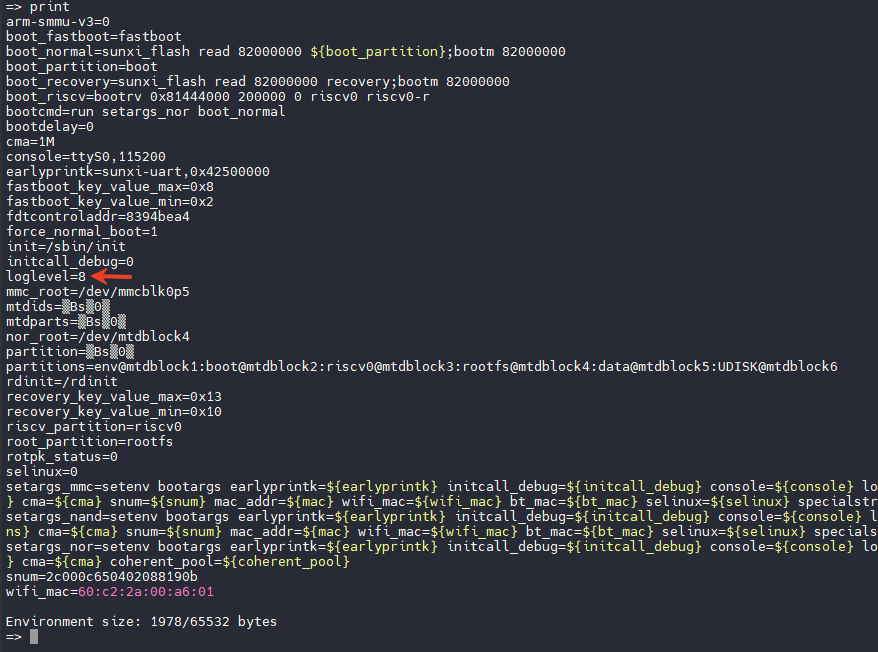
Task: Click the Environment size text line
Action: click(x=141, y=622)
